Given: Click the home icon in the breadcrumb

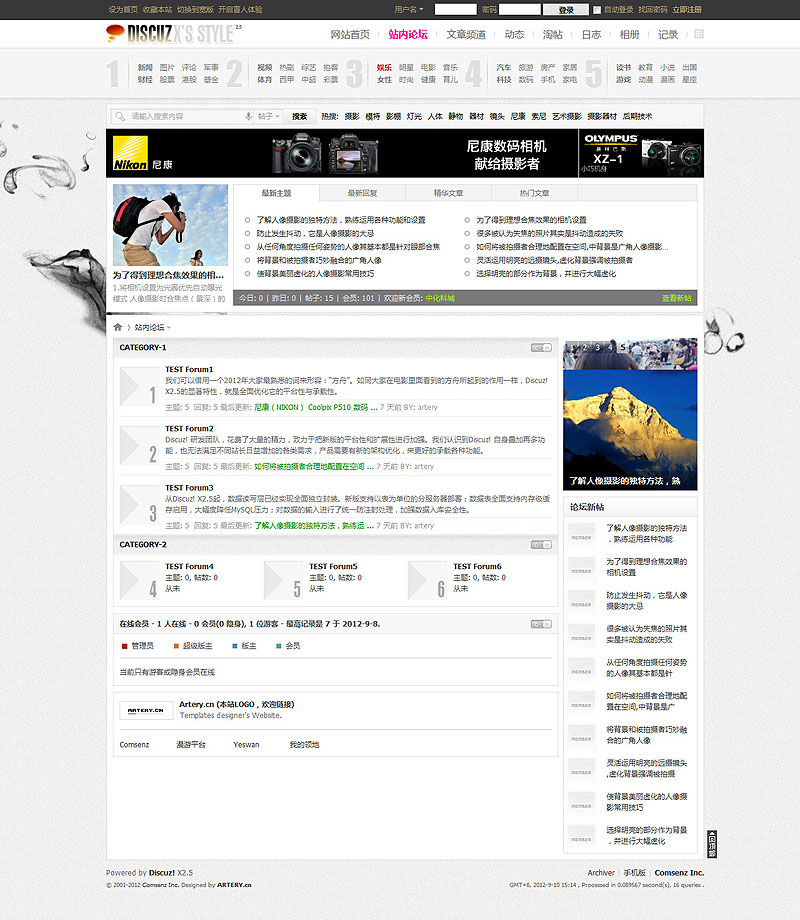Looking at the screenshot, I should 117,327.
